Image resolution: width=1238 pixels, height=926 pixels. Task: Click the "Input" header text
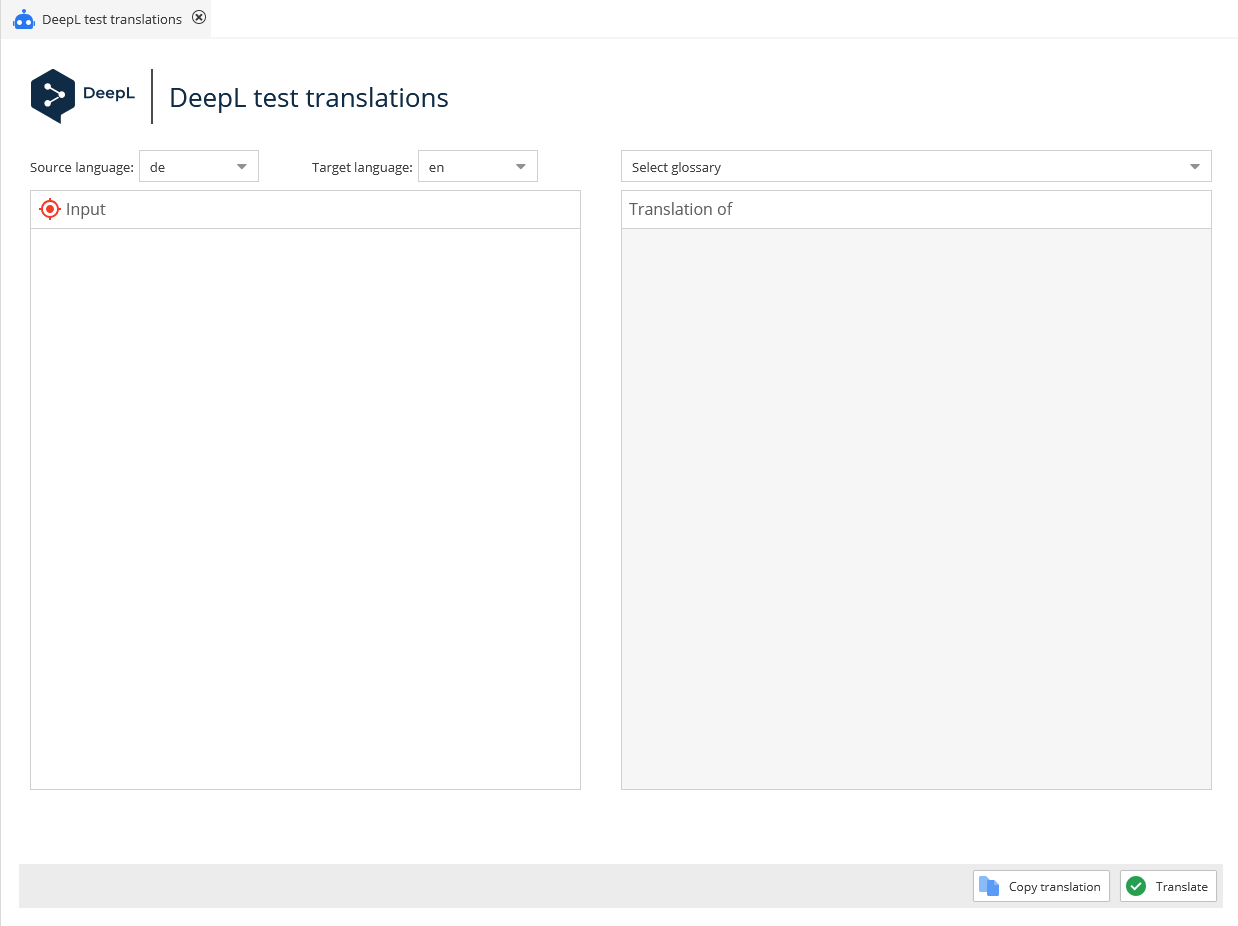(86, 209)
